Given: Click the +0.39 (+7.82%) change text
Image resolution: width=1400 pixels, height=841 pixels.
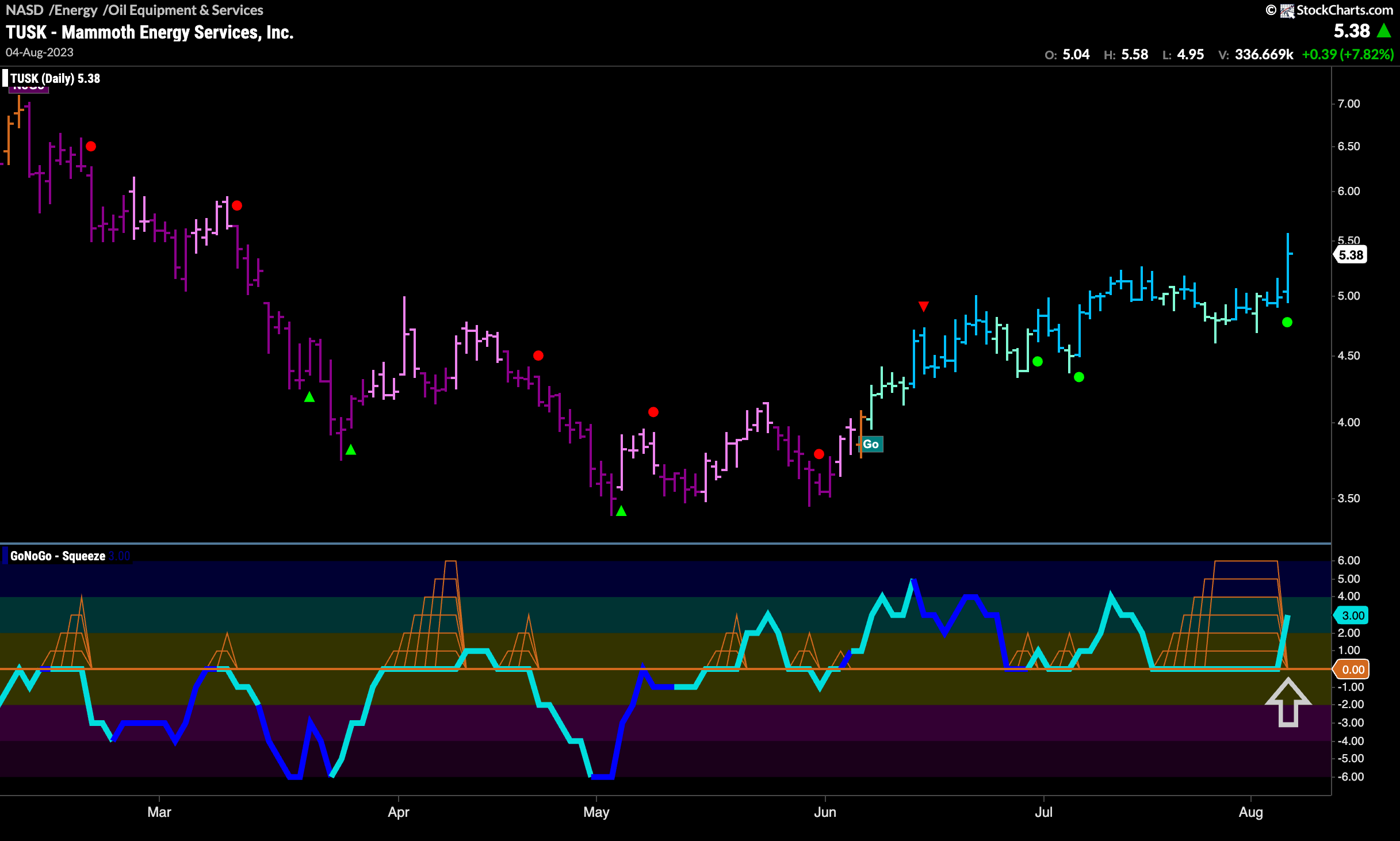Looking at the screenshot, I should (1348, 55).
